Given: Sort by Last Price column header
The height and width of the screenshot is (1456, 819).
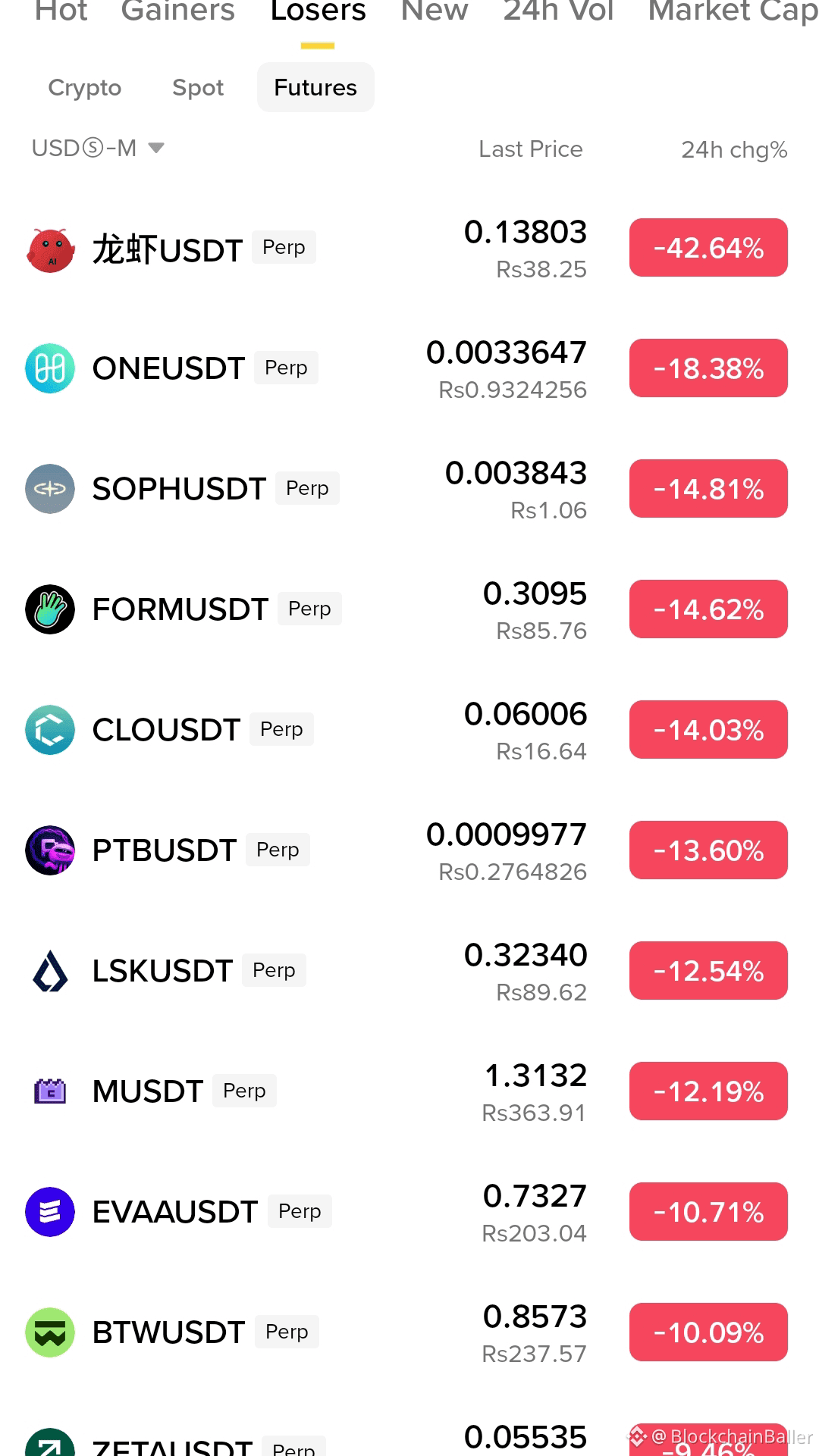Looking at the screenshot, I should (x=531, y=149).
